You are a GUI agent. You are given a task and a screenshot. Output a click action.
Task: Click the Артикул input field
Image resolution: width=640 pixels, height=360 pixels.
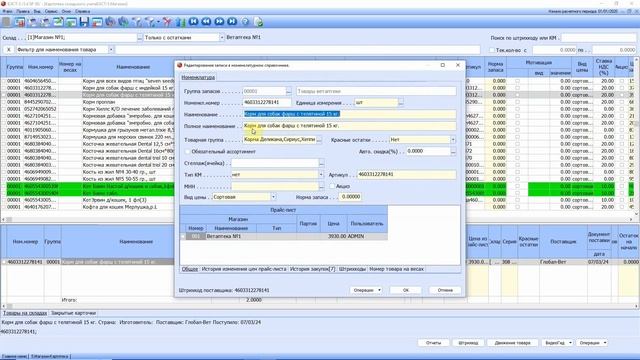click(x=407, y=175)
